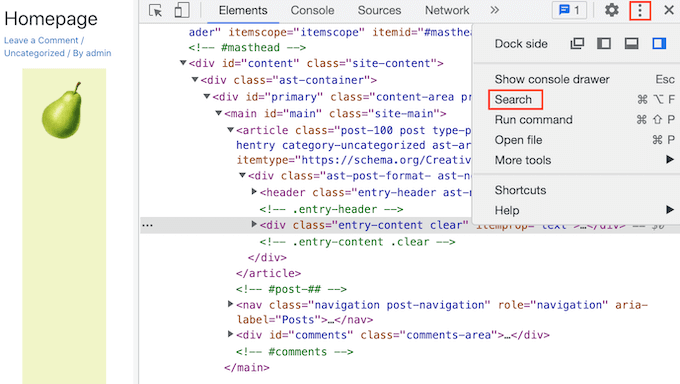Activate the inspect element picker icon
680x384 pixels.
155,10
